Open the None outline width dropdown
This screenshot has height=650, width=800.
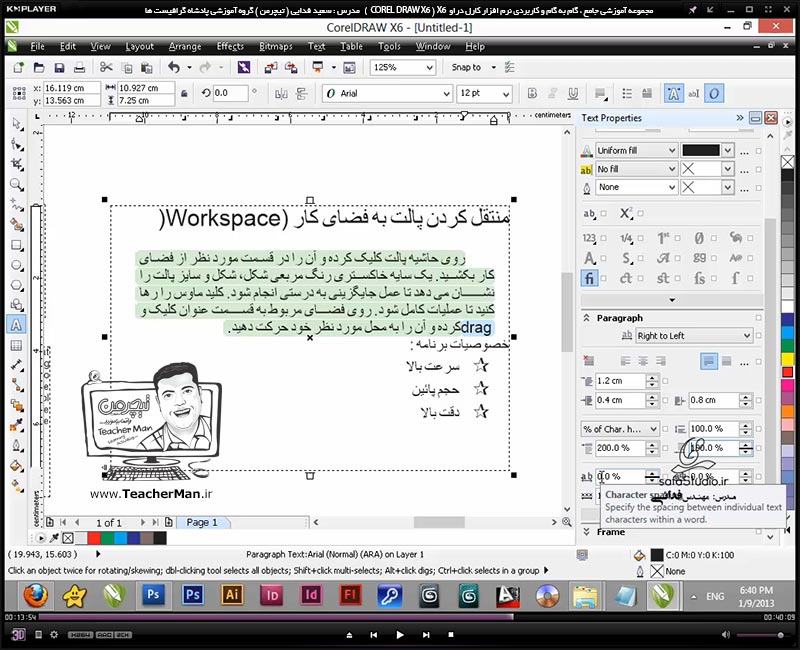[672, 187]
